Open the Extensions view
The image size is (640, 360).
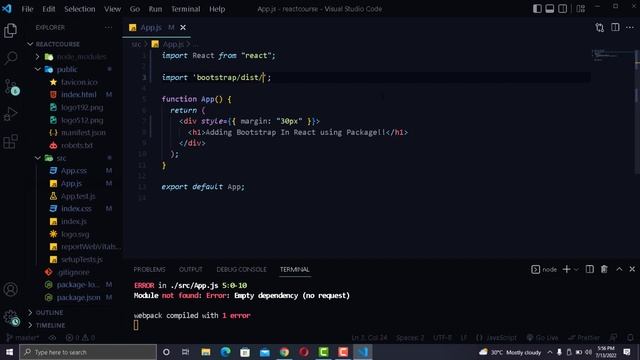pyautogui.click(x=10, y=142)
